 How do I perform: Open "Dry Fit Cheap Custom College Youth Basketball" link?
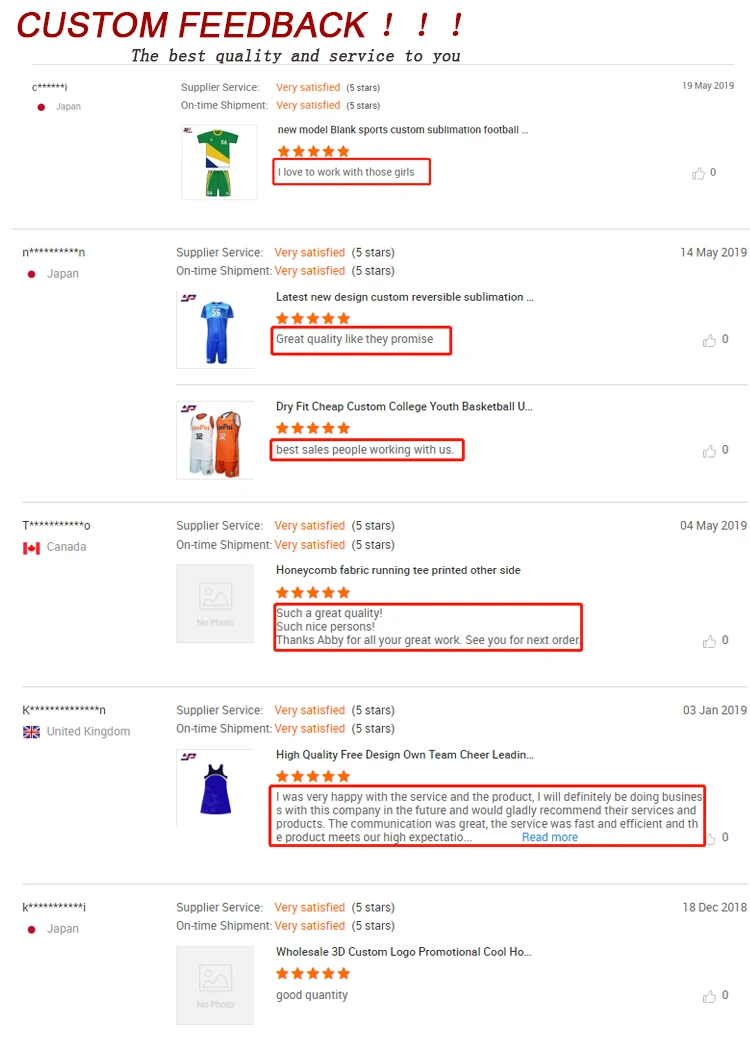pyautogui.click(x=404, y=407)
